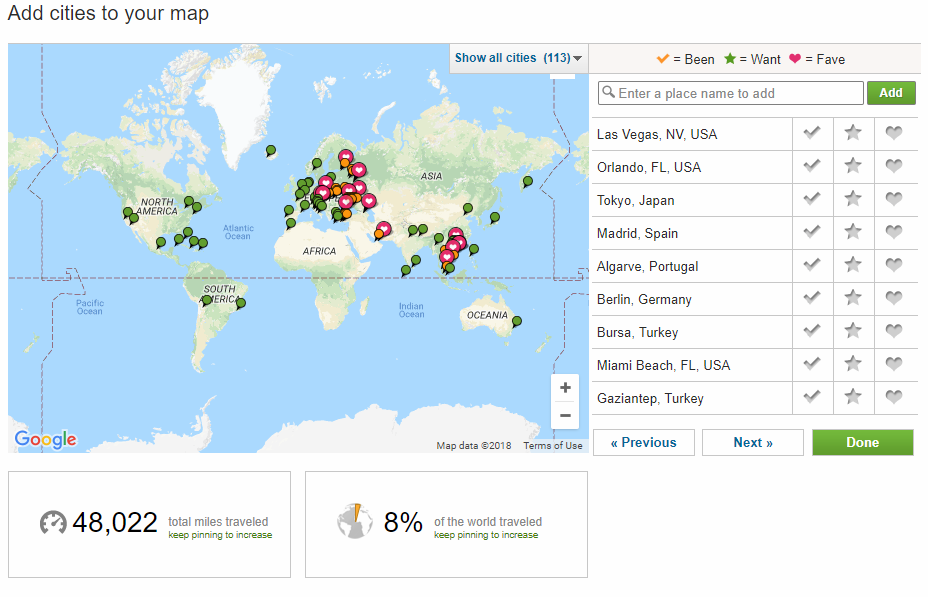Screen dimensions: 928x597
Task: Select Tokyo, Japan in city list
Action: [636, 201]
